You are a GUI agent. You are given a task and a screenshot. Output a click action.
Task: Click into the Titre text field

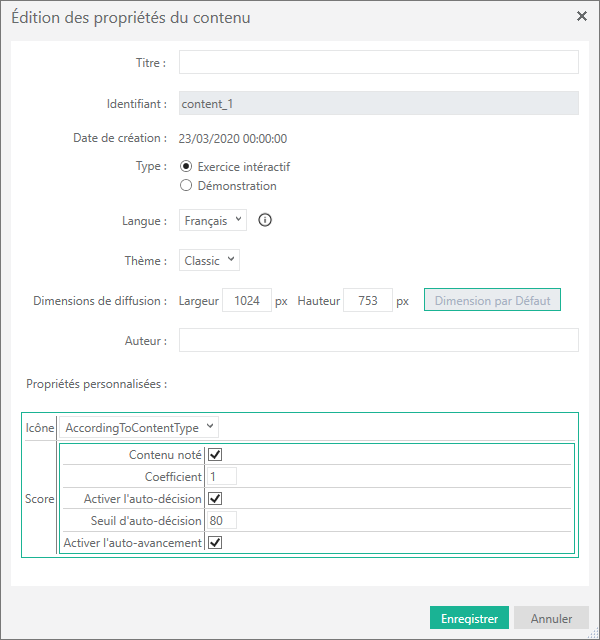pyautogui.click(x=378, y=63)
